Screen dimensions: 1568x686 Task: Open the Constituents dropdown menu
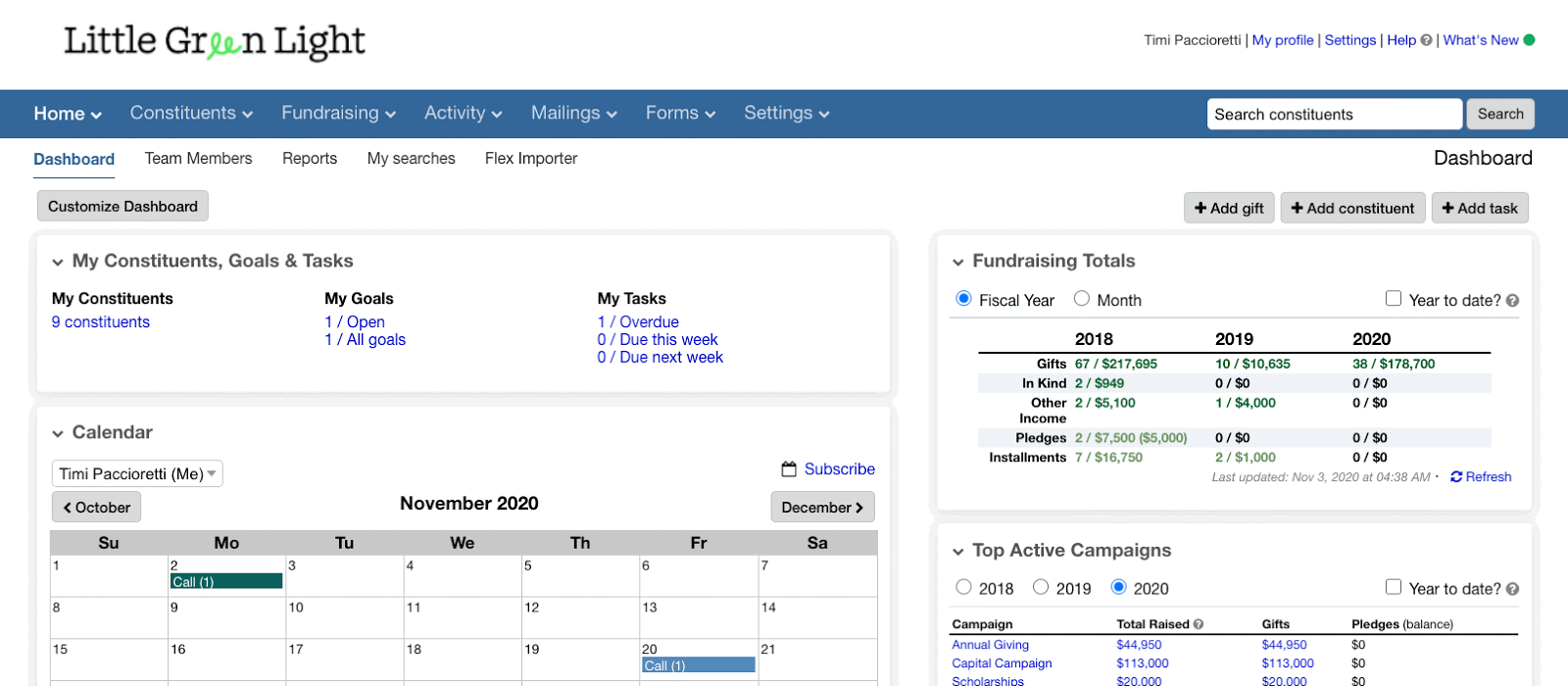191,114
